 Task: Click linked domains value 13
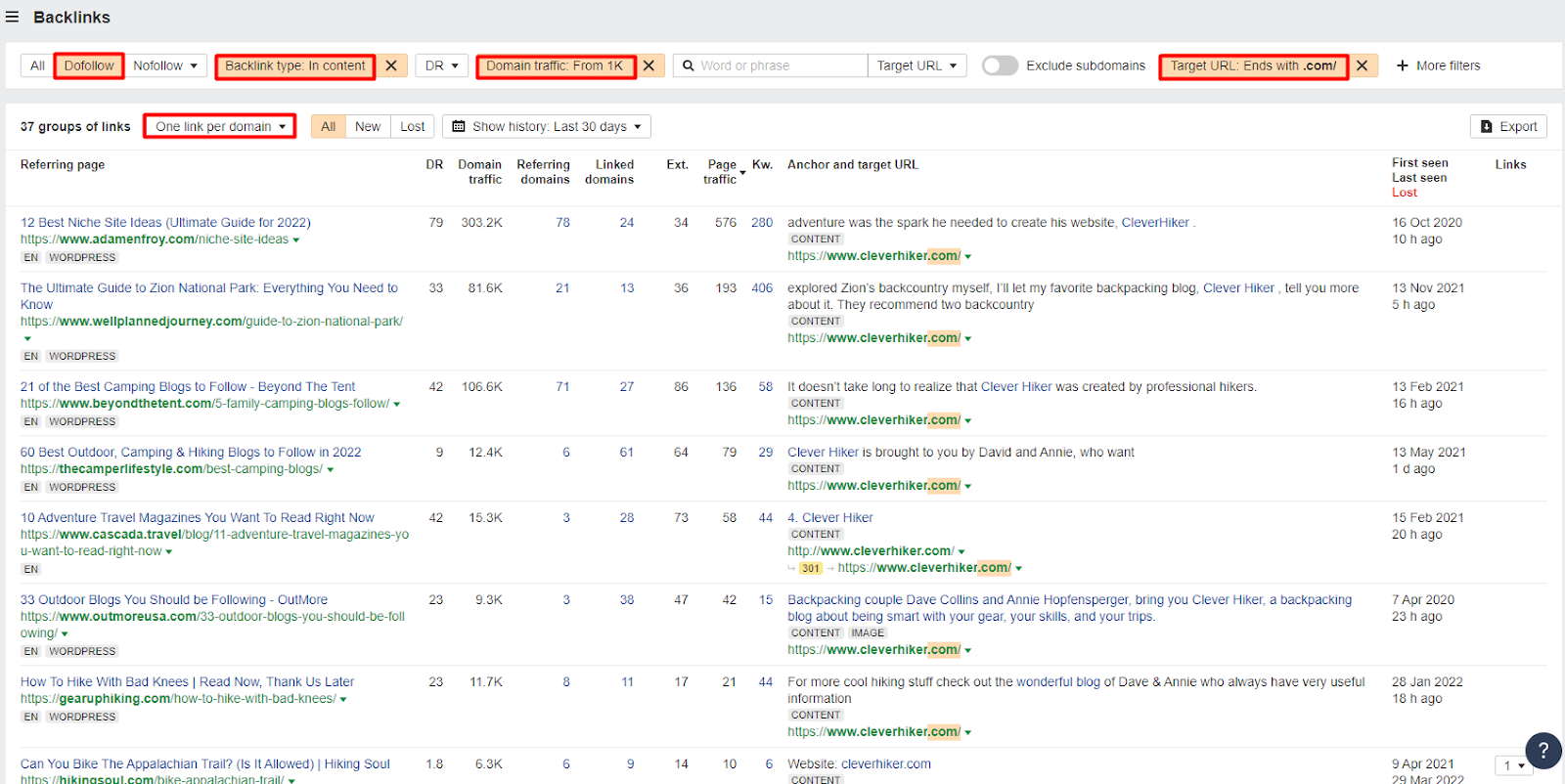tap(627, 287)
